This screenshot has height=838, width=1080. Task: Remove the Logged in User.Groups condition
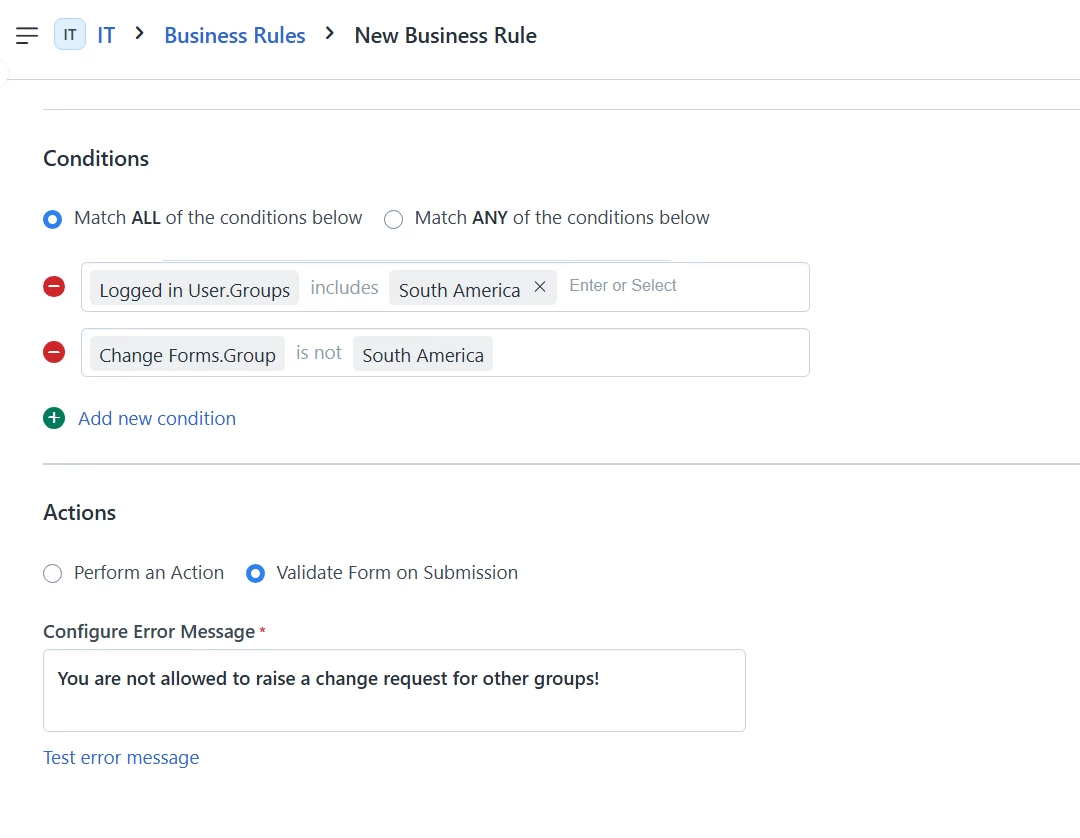pos(54,287)
